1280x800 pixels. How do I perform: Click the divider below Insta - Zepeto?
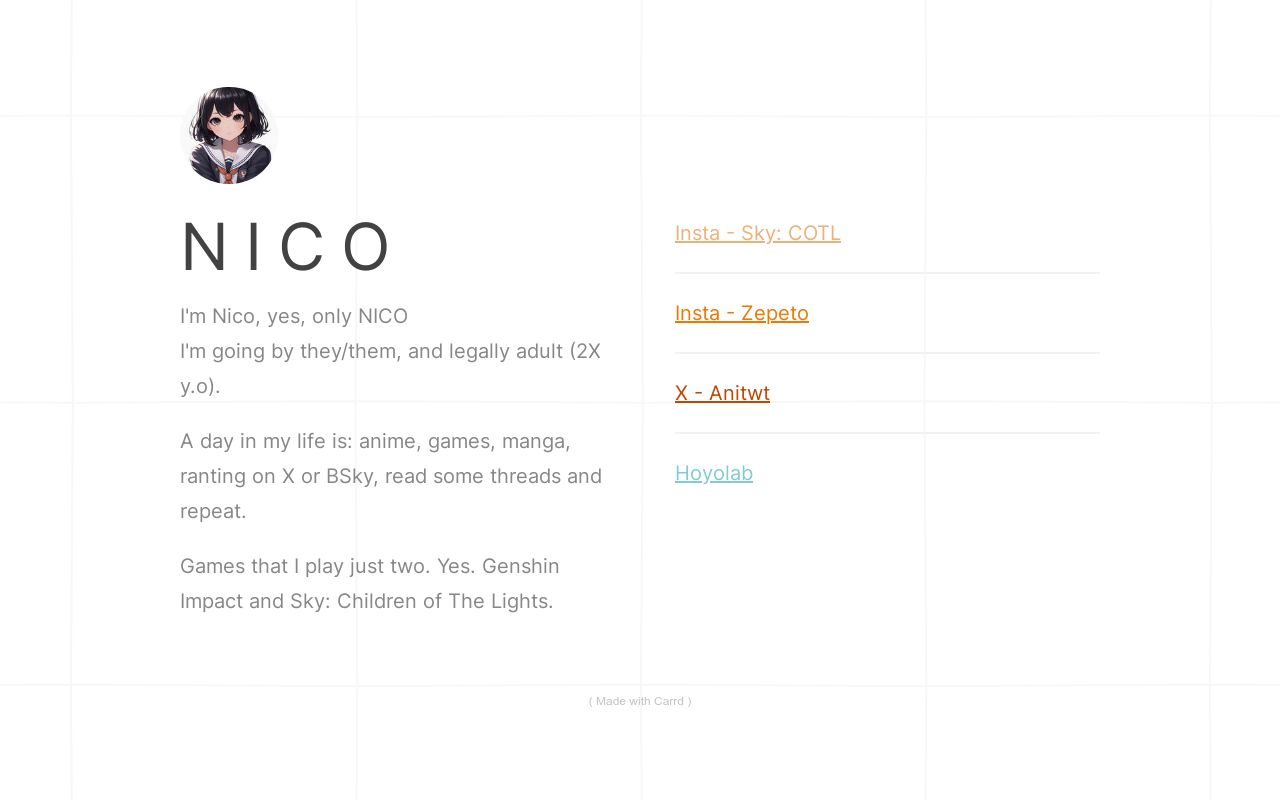tap(887, 353)
